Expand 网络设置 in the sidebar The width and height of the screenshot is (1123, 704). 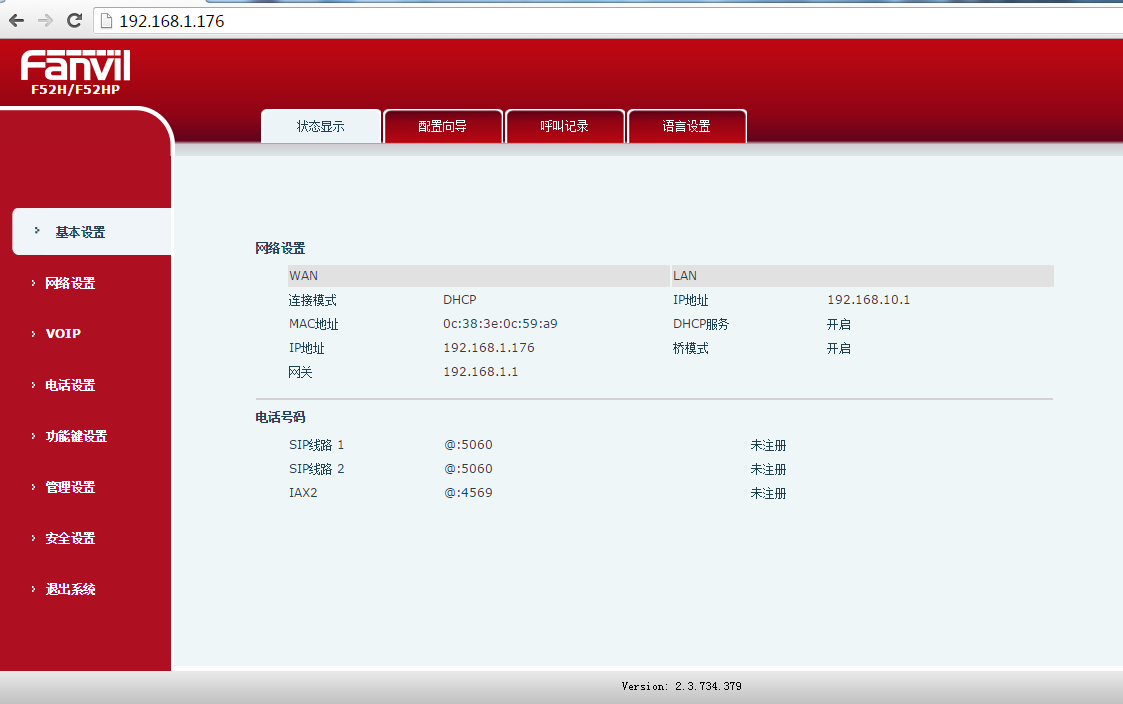(x=70, y=283)
